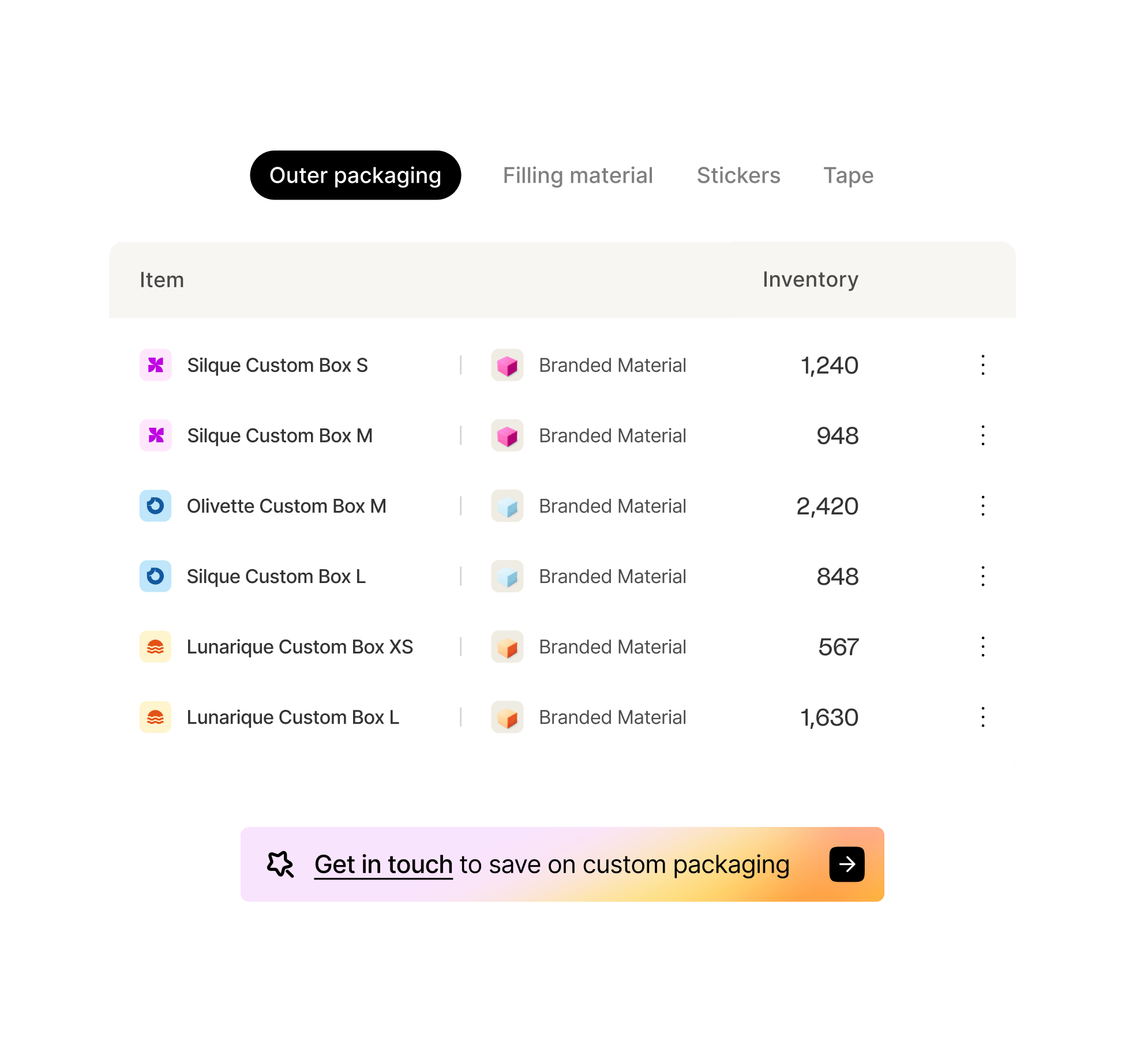The image size is (1125, 1064).
Task: Open three-dot menu for Lunarique Custom Box L
Action: pos(982,717)
